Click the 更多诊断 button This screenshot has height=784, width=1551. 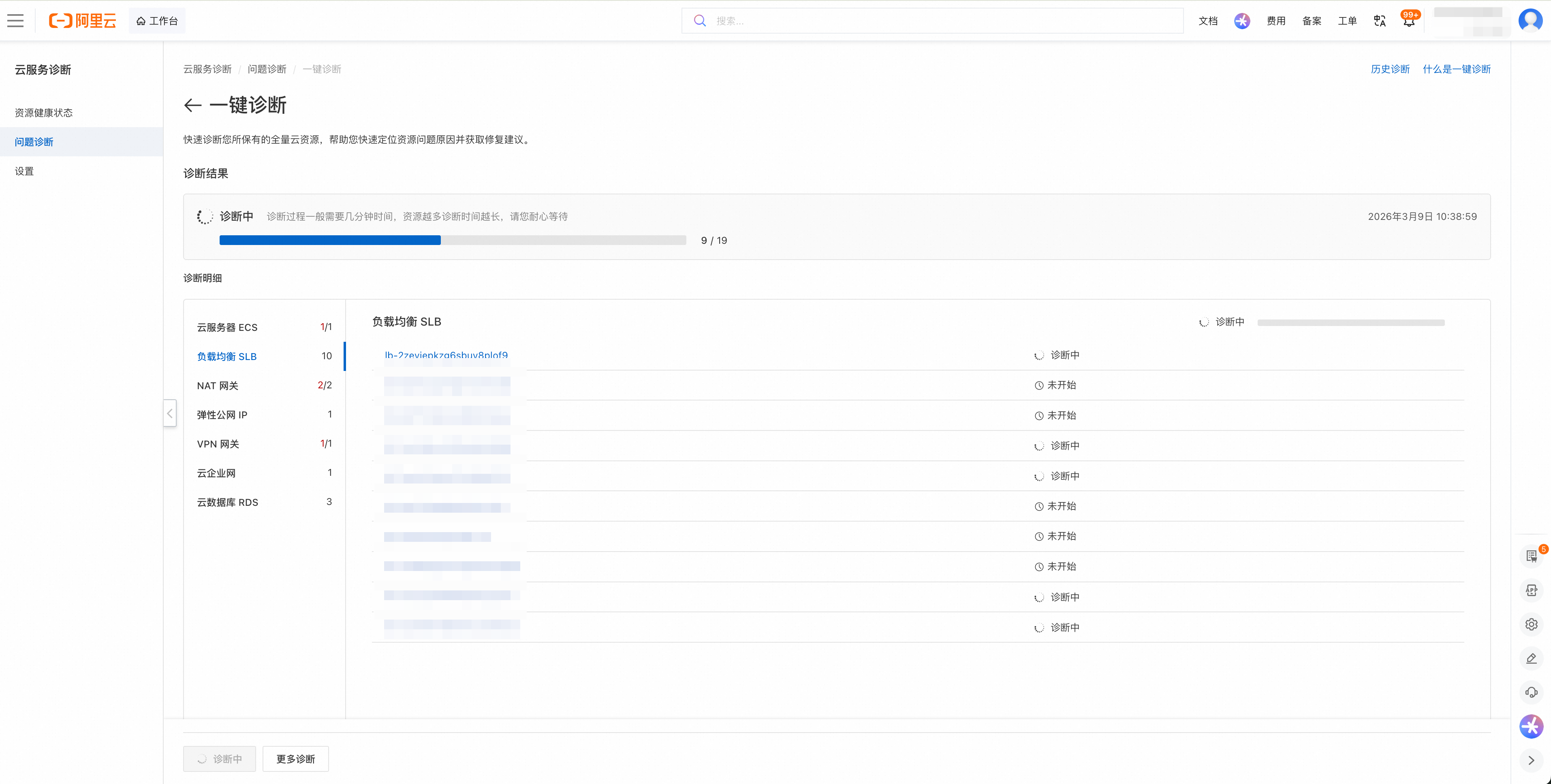pos(296,759)
